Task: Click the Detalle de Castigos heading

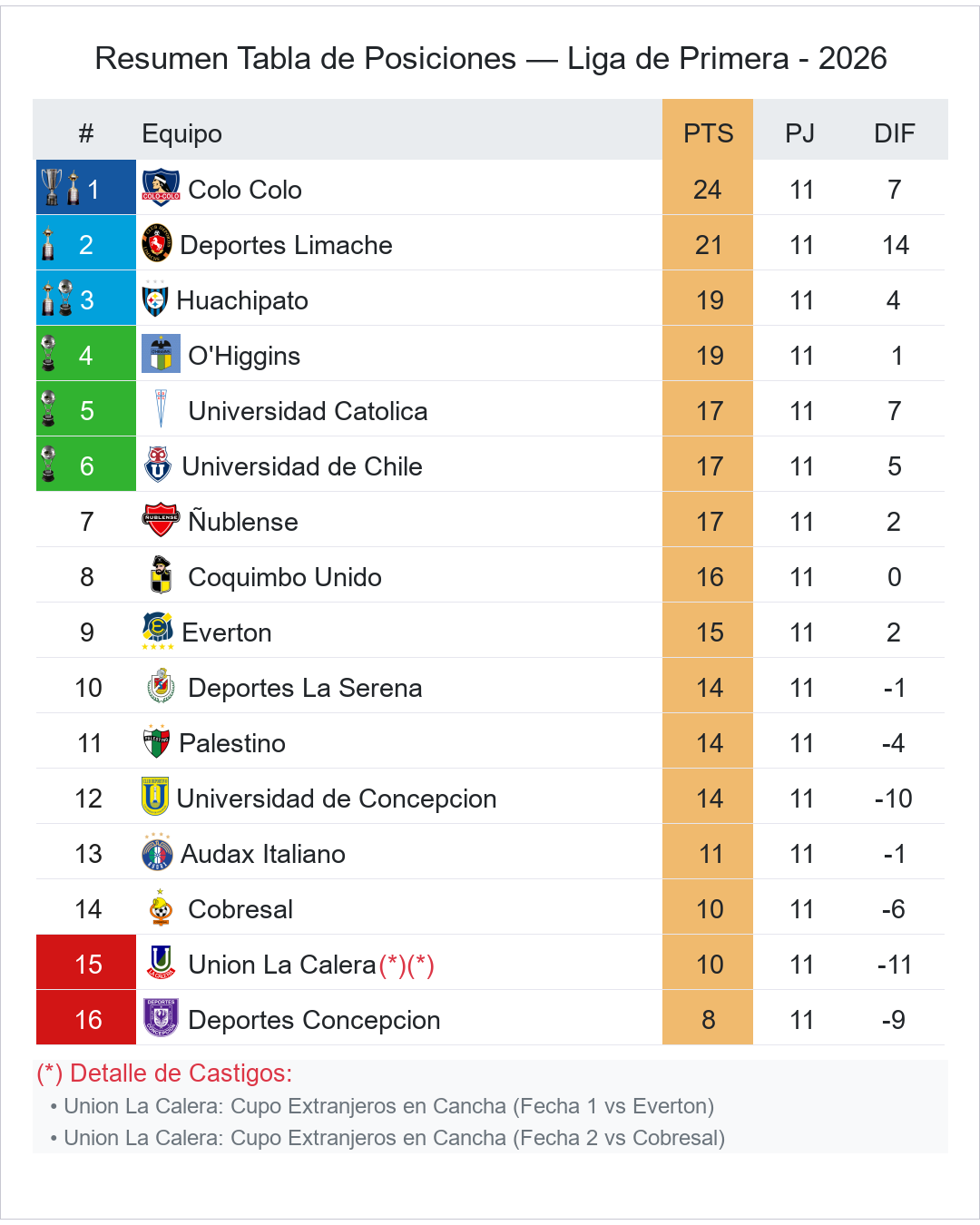Action: pos(164,1073)
